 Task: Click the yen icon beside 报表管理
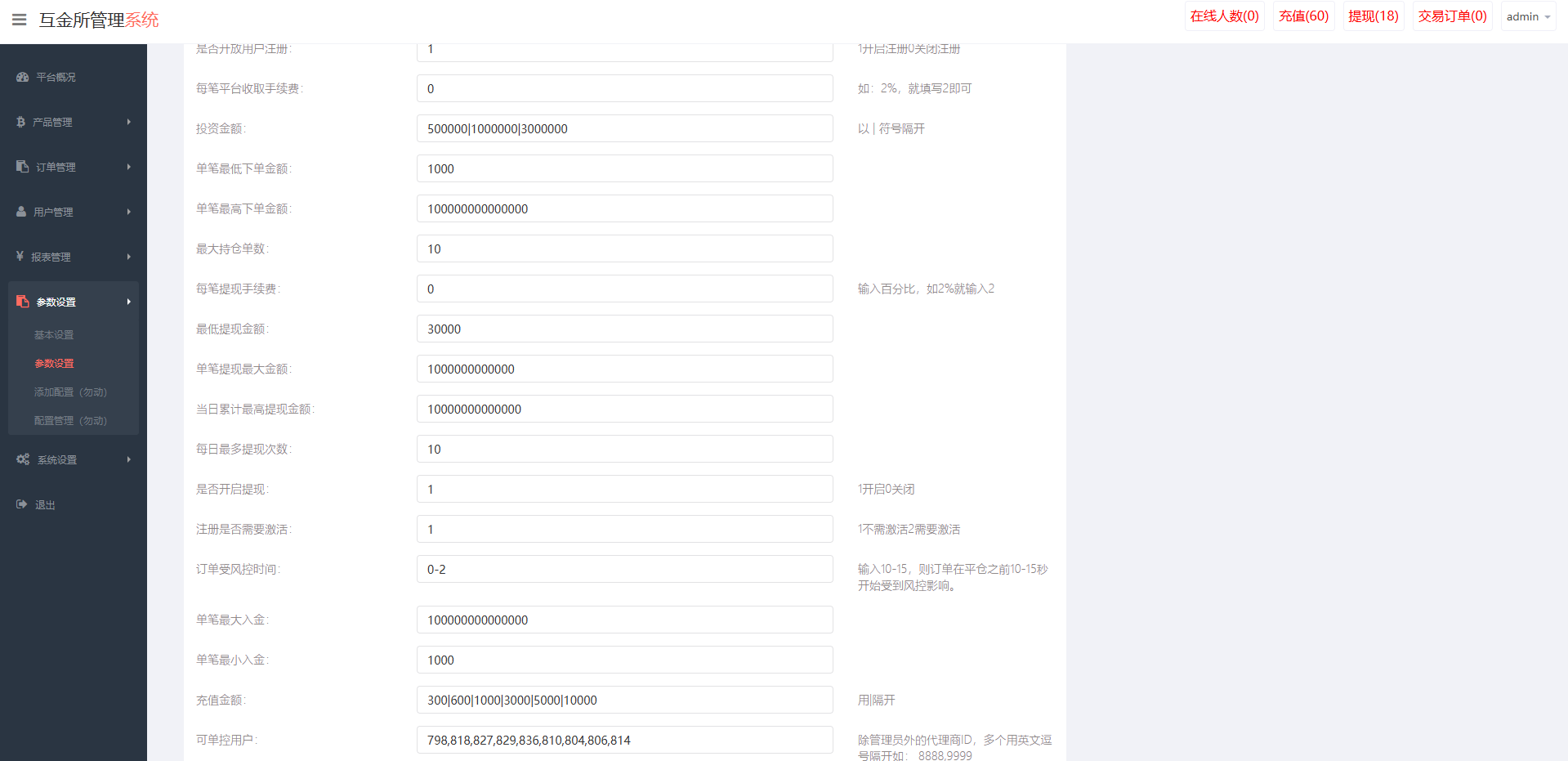[x=20, y=256]
